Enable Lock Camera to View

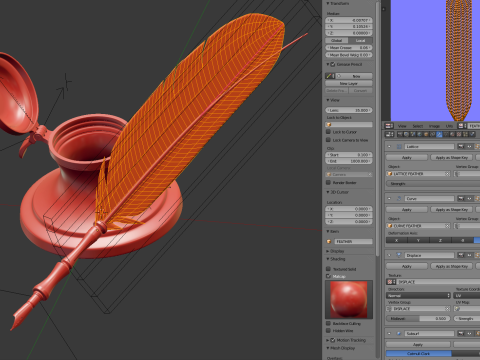pos(328,140)
